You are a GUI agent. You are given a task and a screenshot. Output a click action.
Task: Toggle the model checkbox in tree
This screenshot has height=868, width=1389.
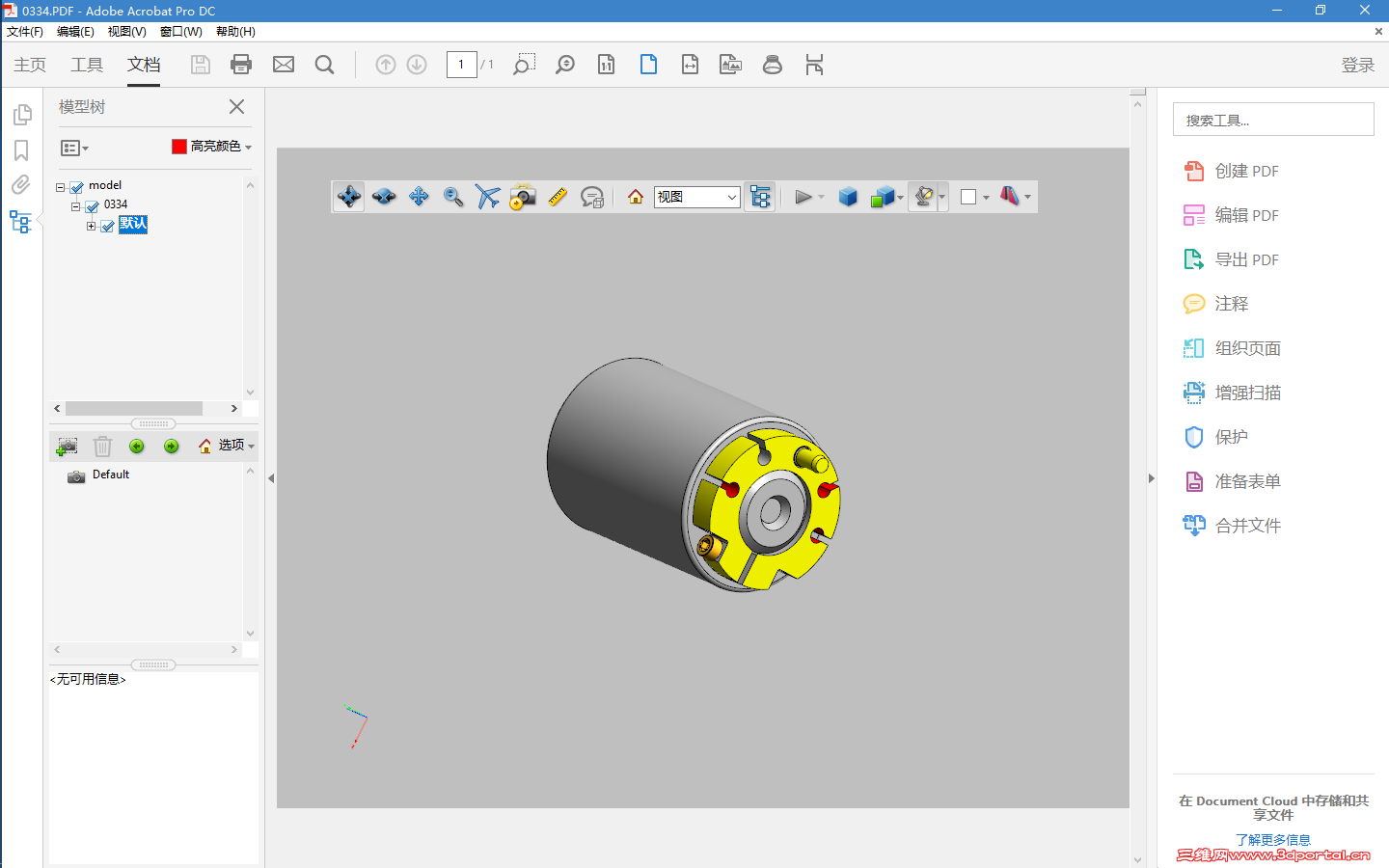[x=77, y=187]
